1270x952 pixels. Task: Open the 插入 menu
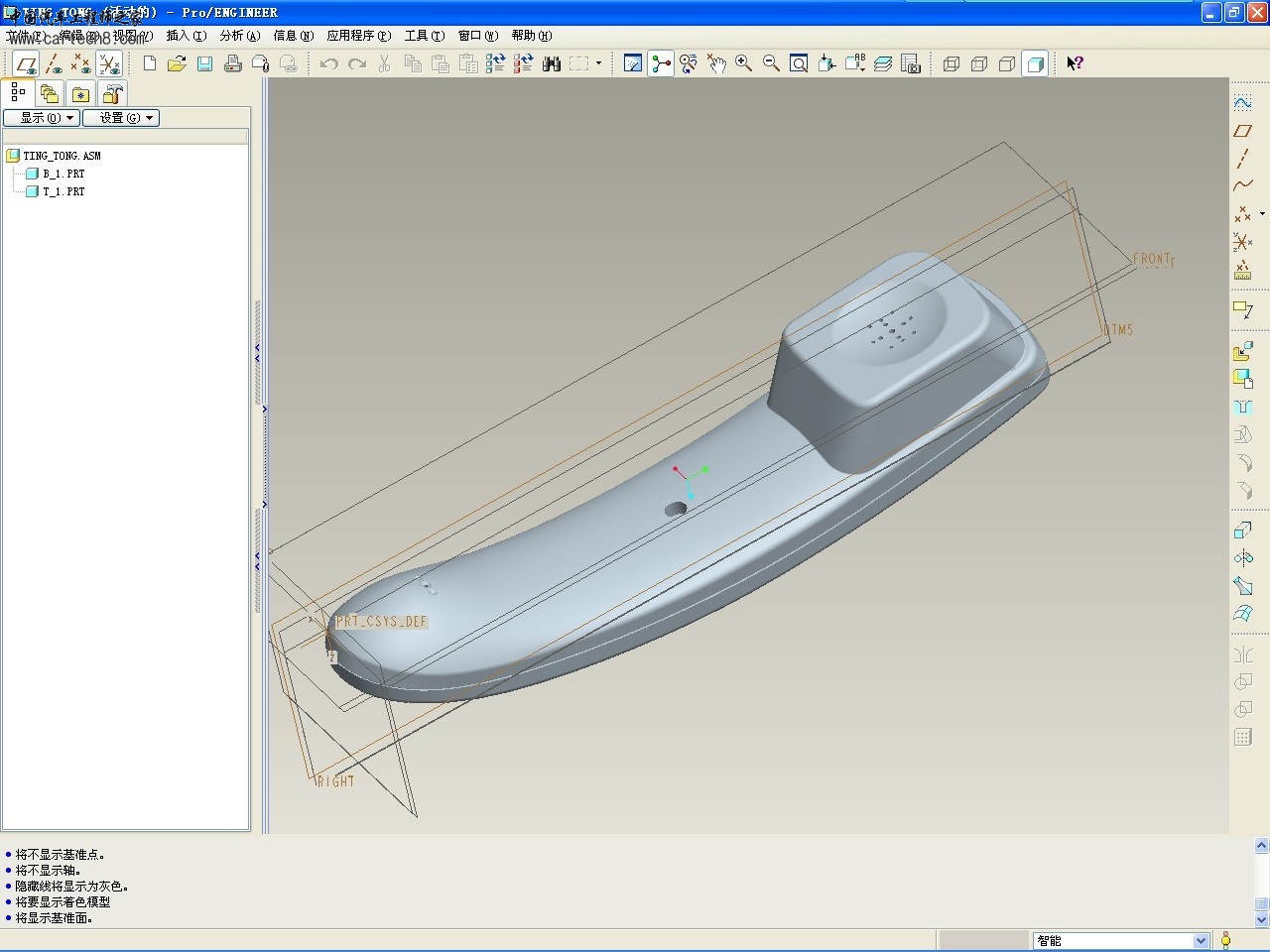point(187,36)
